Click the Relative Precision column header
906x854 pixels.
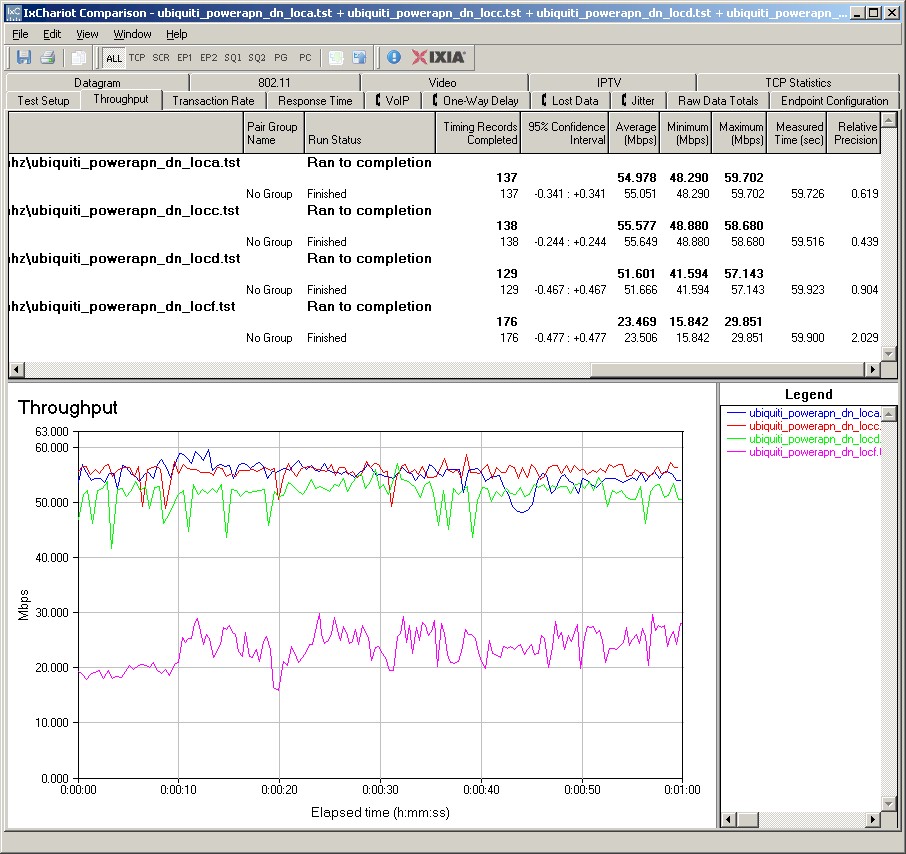[x=854, y=133]
